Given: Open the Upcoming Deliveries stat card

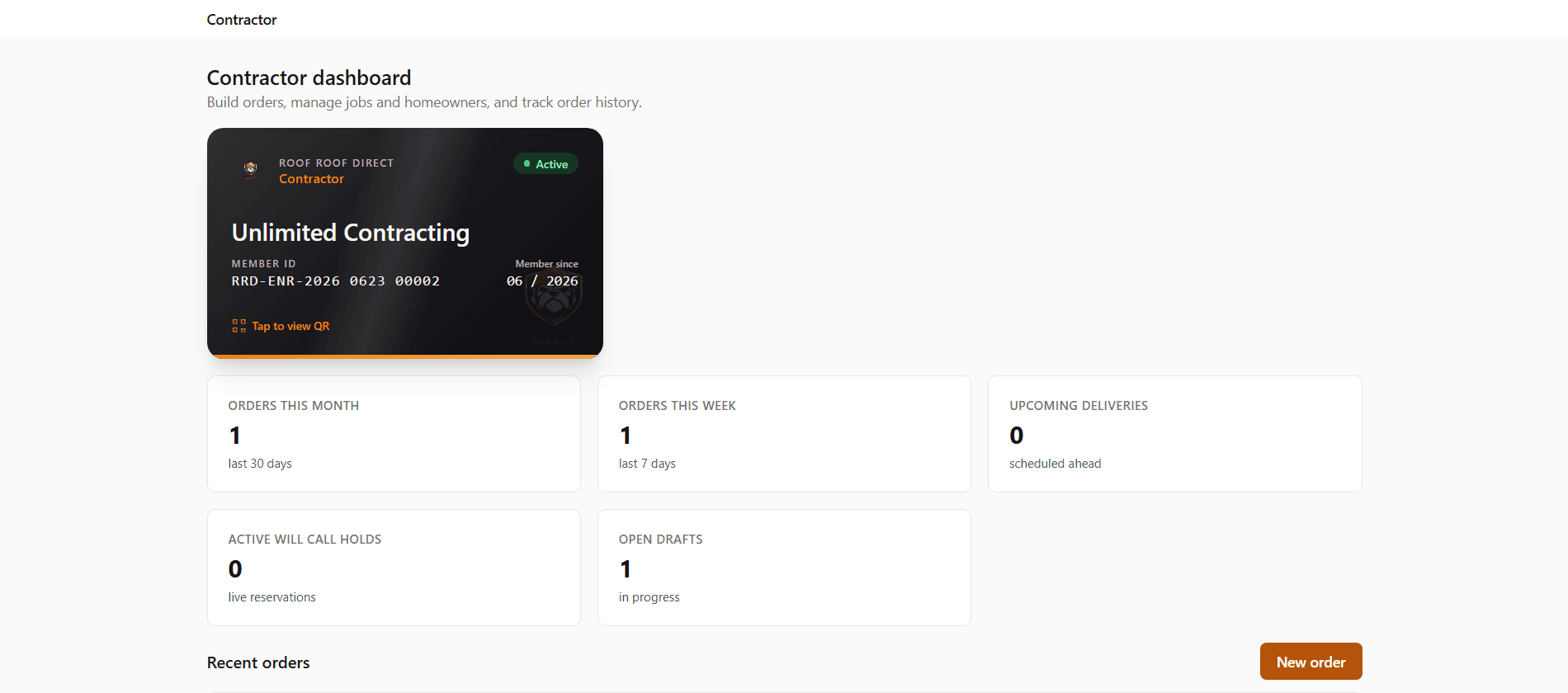Looking at the screenshot, I should click(1174, 434).
